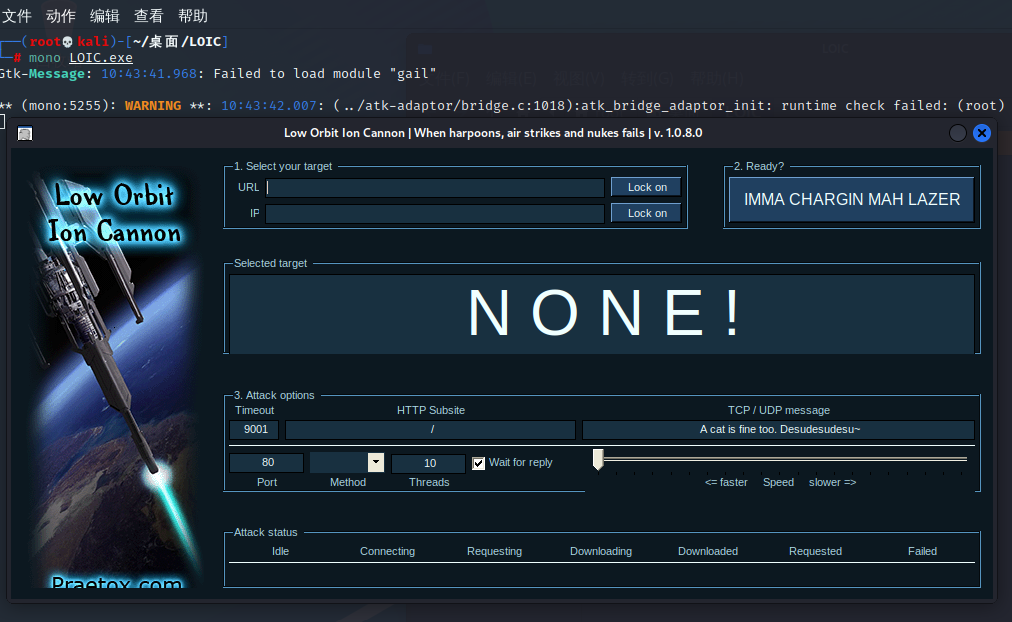Click the Requesting status column header
This screenshot has width=1012, height=622.
pos(494,551)
